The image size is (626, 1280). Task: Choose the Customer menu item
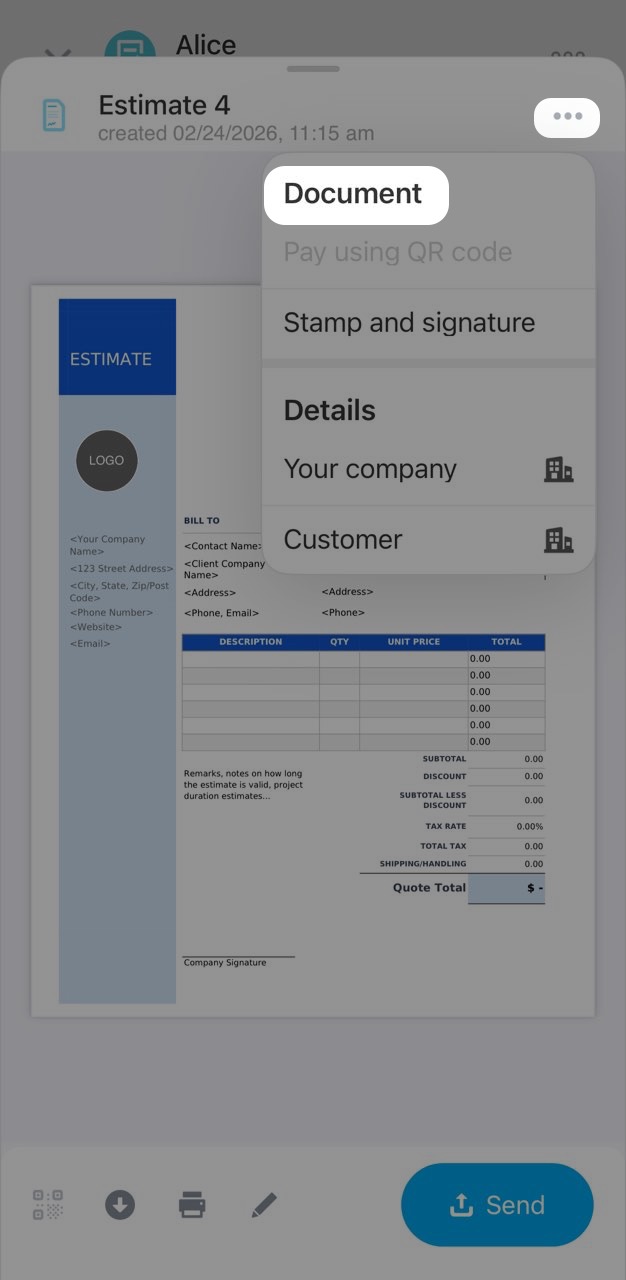pyautogui.click(x=343, y=540)
